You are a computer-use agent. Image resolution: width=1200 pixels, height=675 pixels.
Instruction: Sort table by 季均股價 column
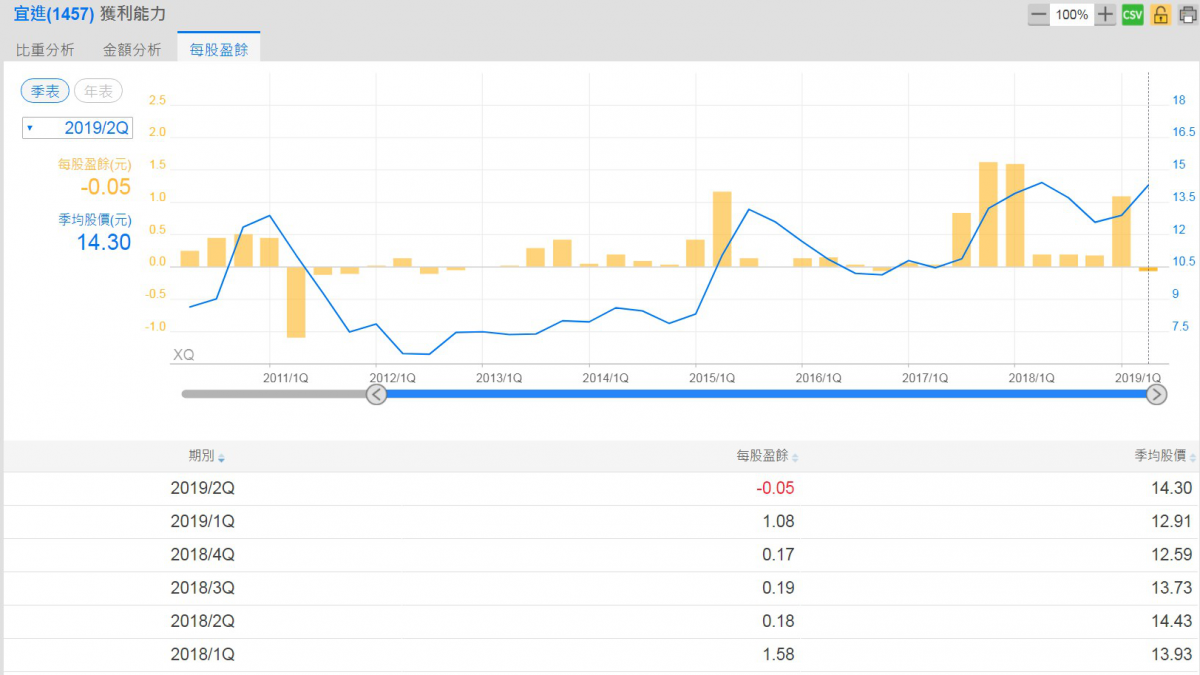coord(1165,456)
